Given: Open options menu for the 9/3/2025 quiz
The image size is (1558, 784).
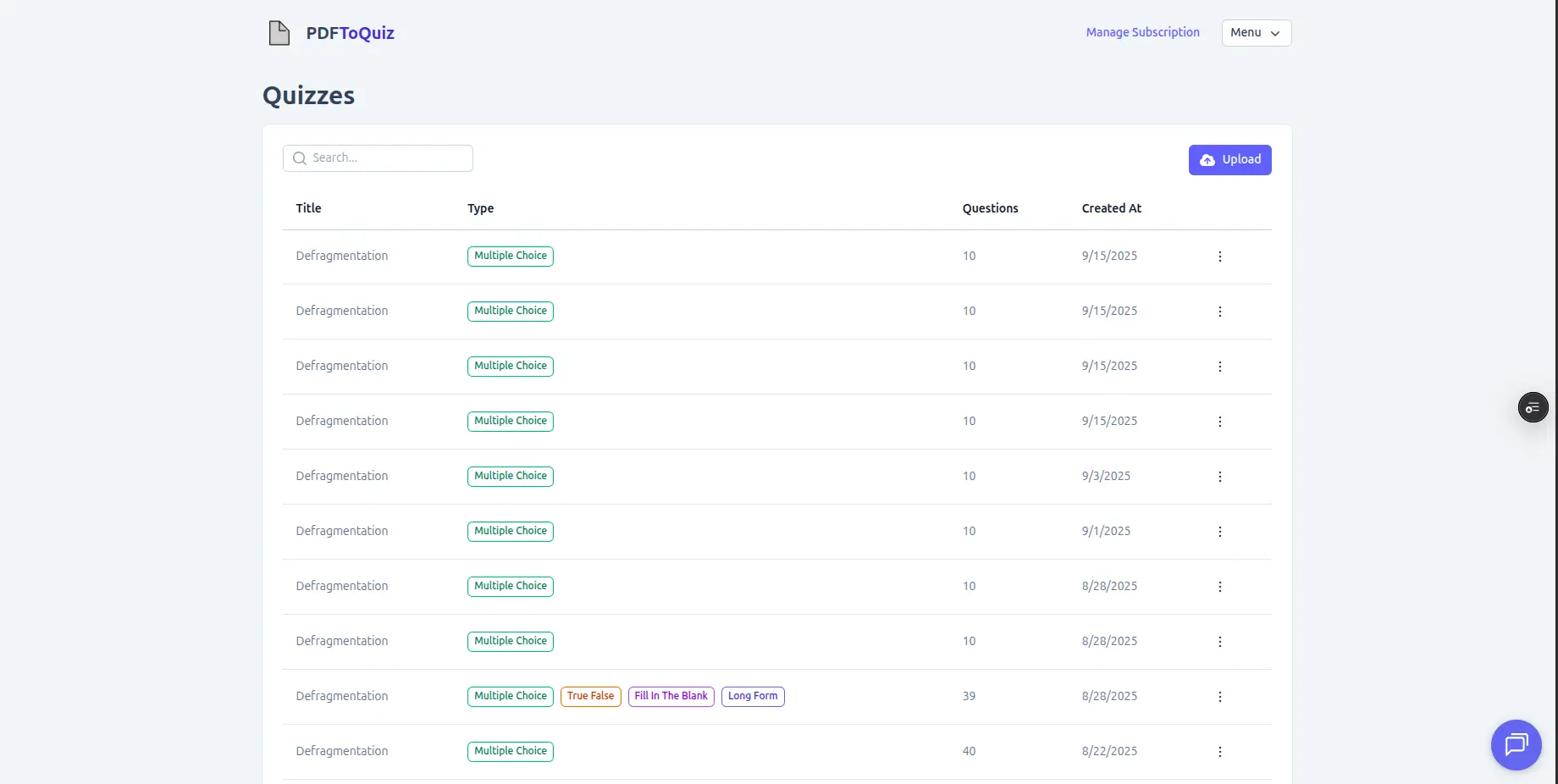Looking at the screenshot, I should 1219,477.
